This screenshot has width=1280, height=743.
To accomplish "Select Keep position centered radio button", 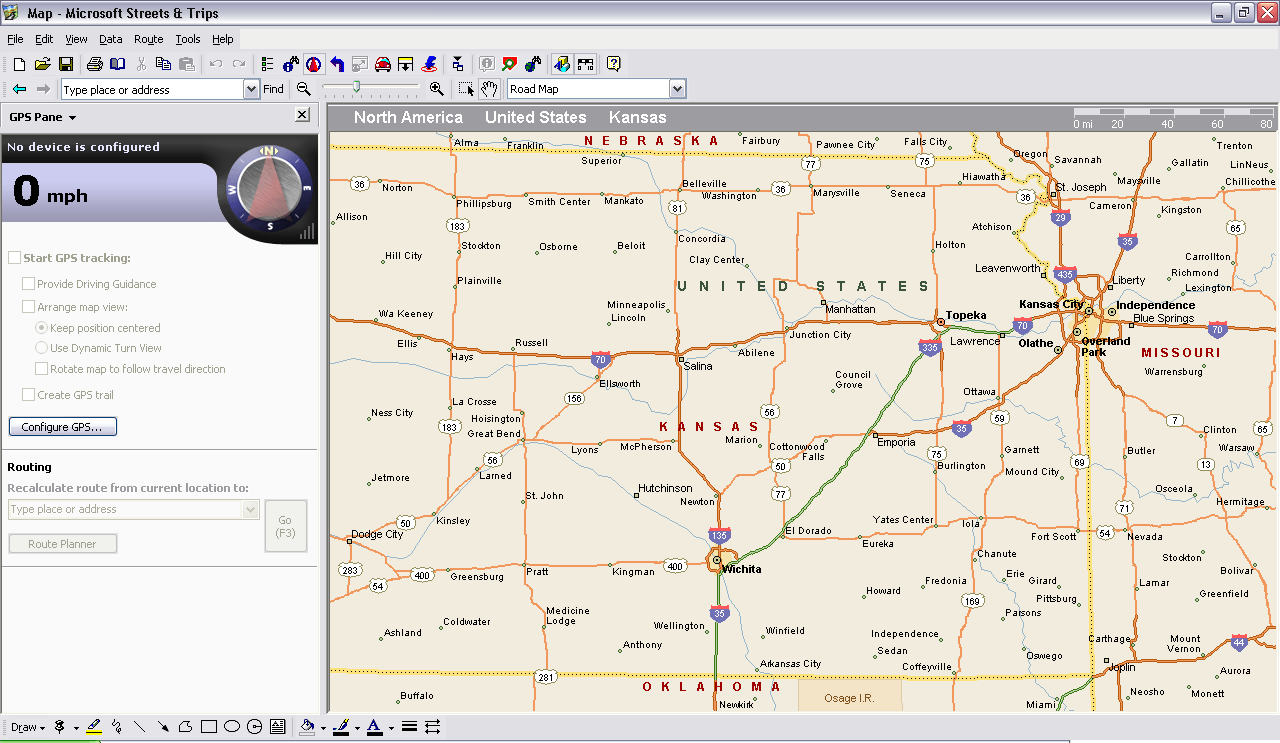I will point(42,328).
